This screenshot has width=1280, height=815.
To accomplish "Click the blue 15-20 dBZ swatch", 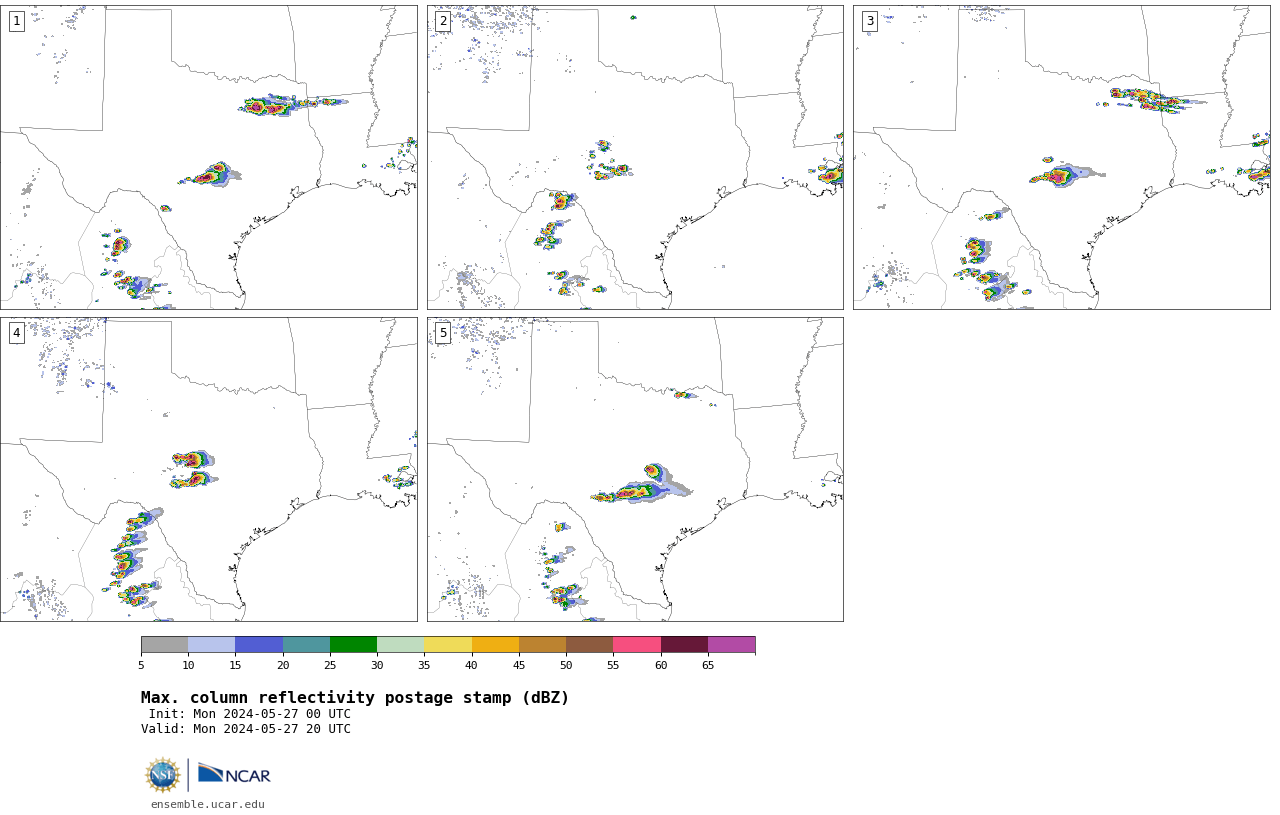I will [259, 645].
